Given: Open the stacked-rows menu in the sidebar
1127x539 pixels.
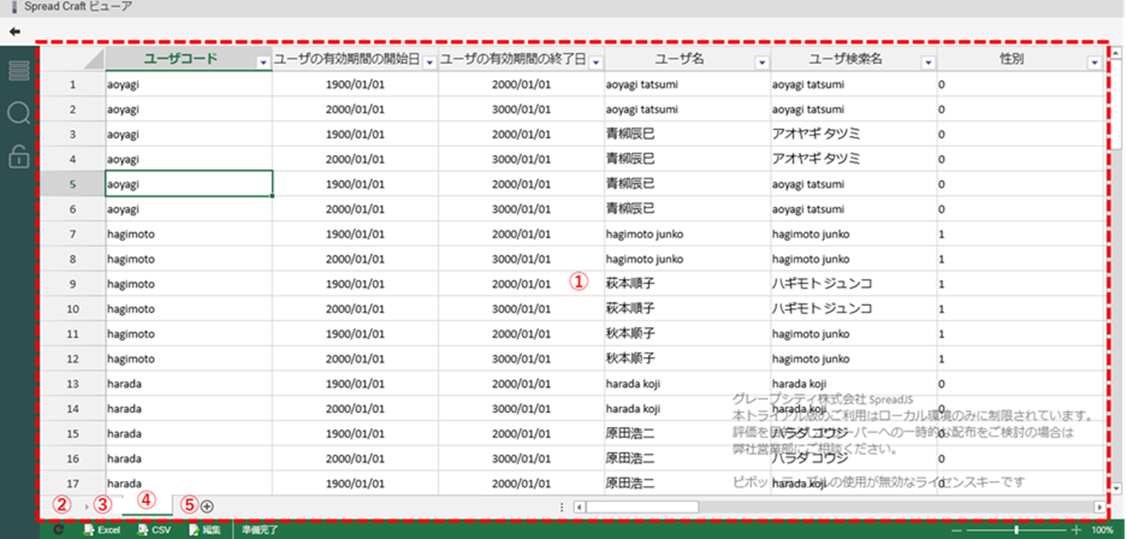Looking at the screenshot, I should pos(19,71).
